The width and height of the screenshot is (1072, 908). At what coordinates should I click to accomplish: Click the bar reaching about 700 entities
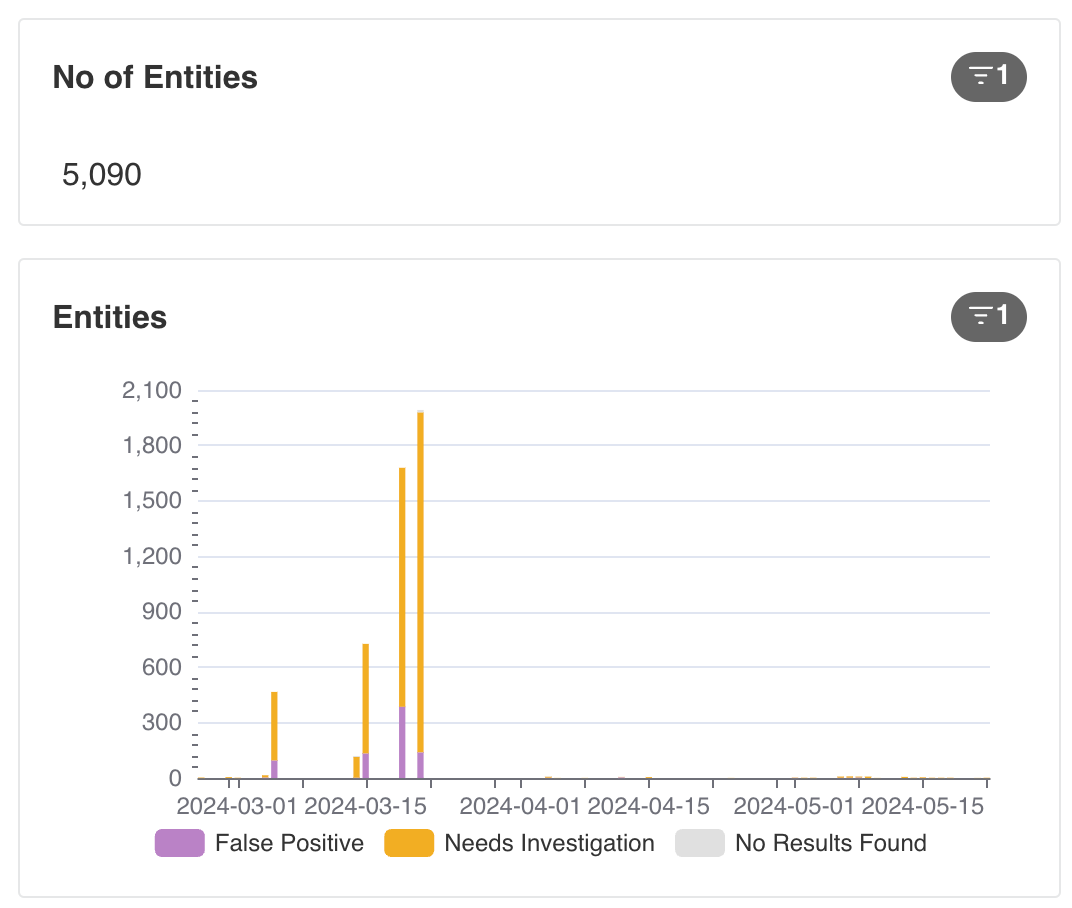[x=366, y=710]
